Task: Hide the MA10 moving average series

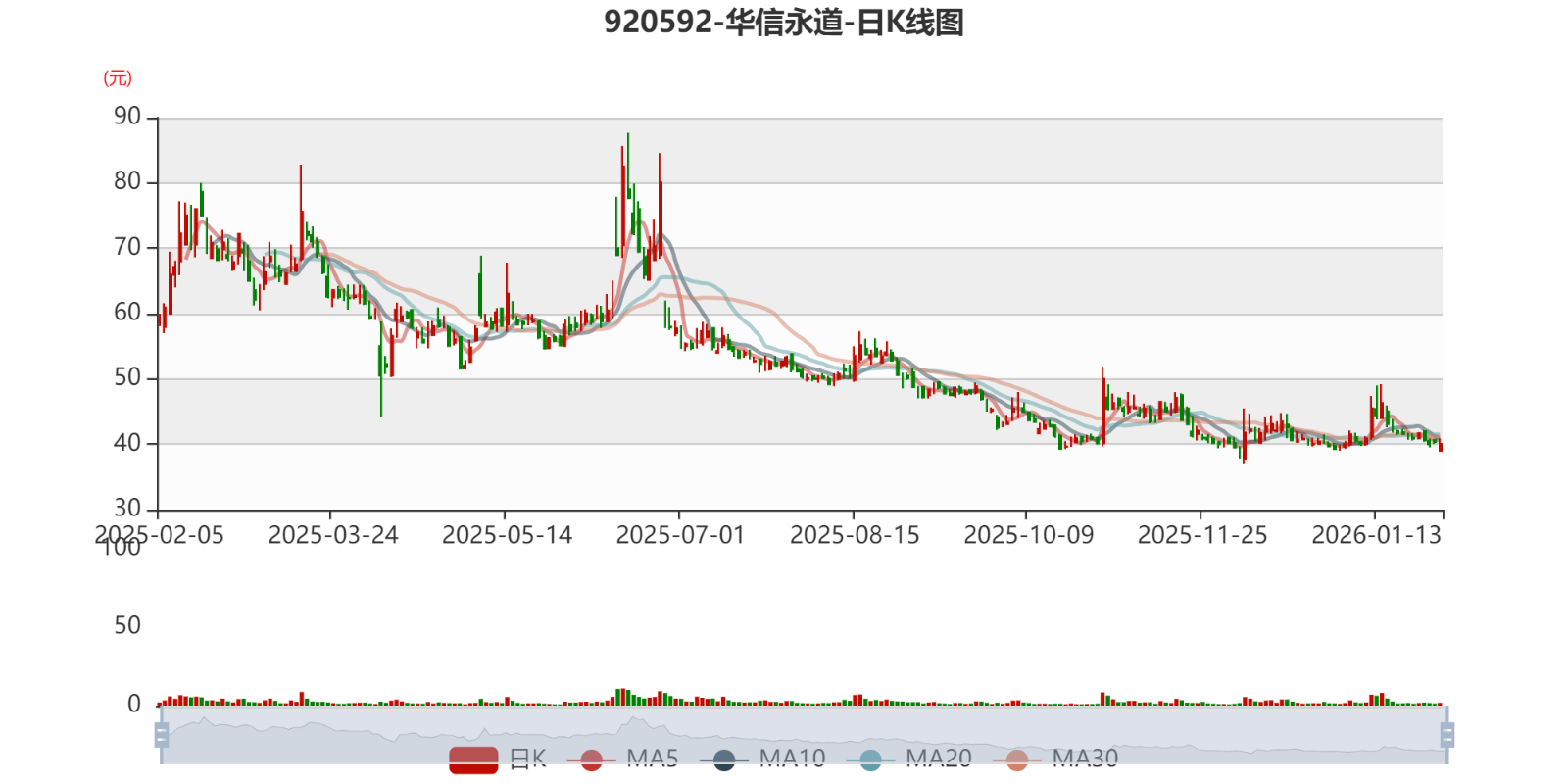Action: (x=762, y=759)
